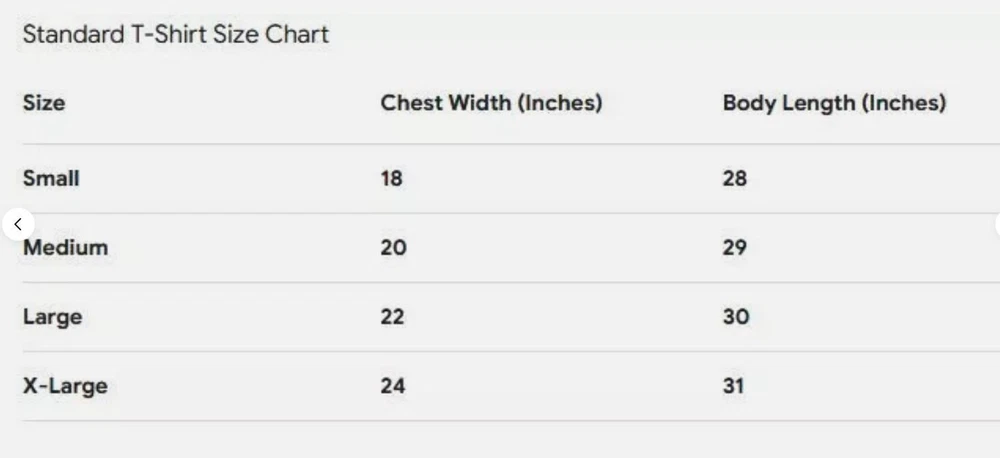Pick body length value 28 for Small

coord(735,179)
